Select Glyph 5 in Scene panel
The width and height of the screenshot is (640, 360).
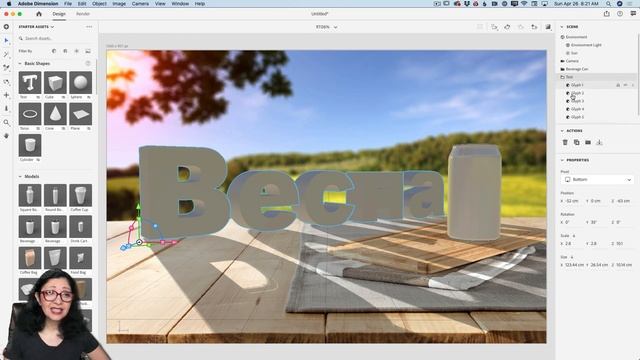click(x=577, y=117)
